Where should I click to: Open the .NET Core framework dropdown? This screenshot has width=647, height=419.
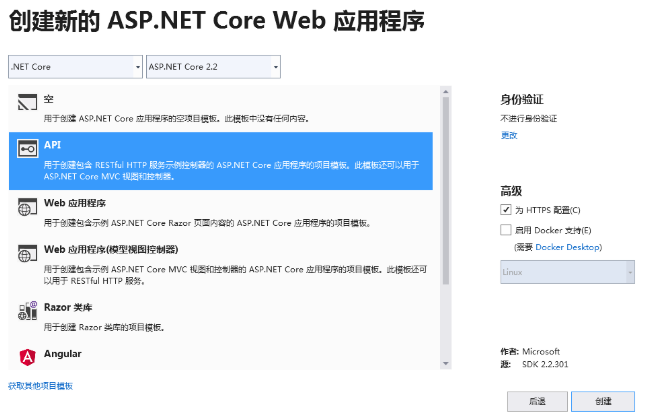tap(75, 67)
